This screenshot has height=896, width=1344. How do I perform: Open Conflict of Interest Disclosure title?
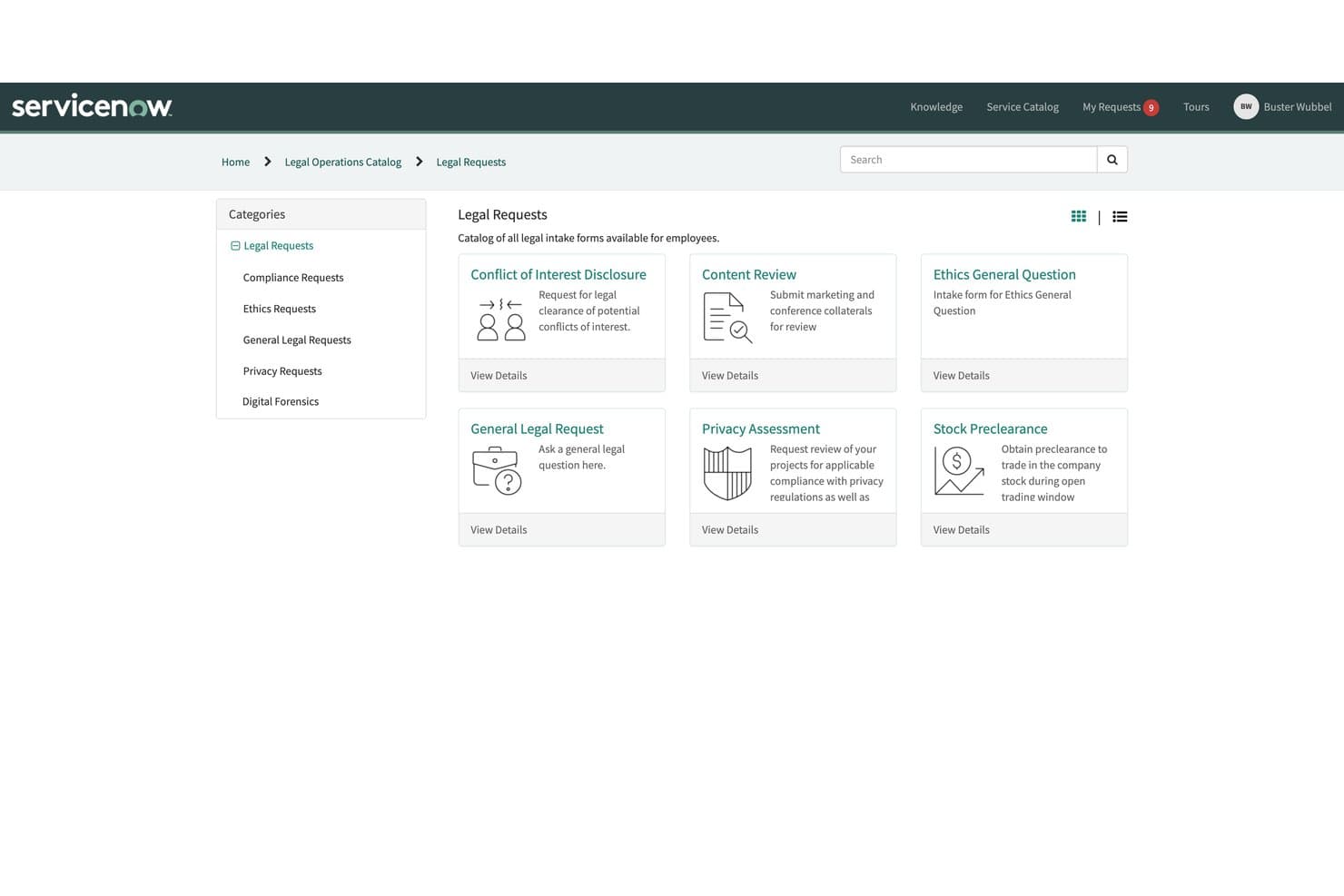(558, 274)
